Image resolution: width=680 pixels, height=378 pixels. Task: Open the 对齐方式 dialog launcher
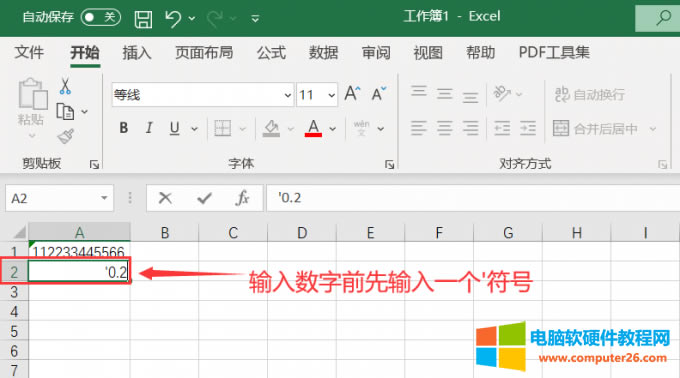(662, 164)
